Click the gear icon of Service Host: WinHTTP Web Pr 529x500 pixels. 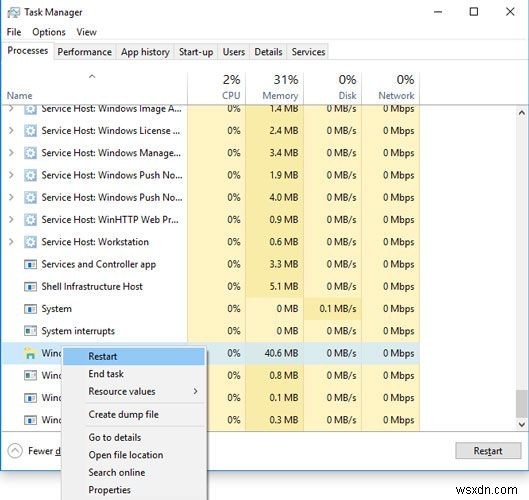pyautogui.click(x=30, y=220)
